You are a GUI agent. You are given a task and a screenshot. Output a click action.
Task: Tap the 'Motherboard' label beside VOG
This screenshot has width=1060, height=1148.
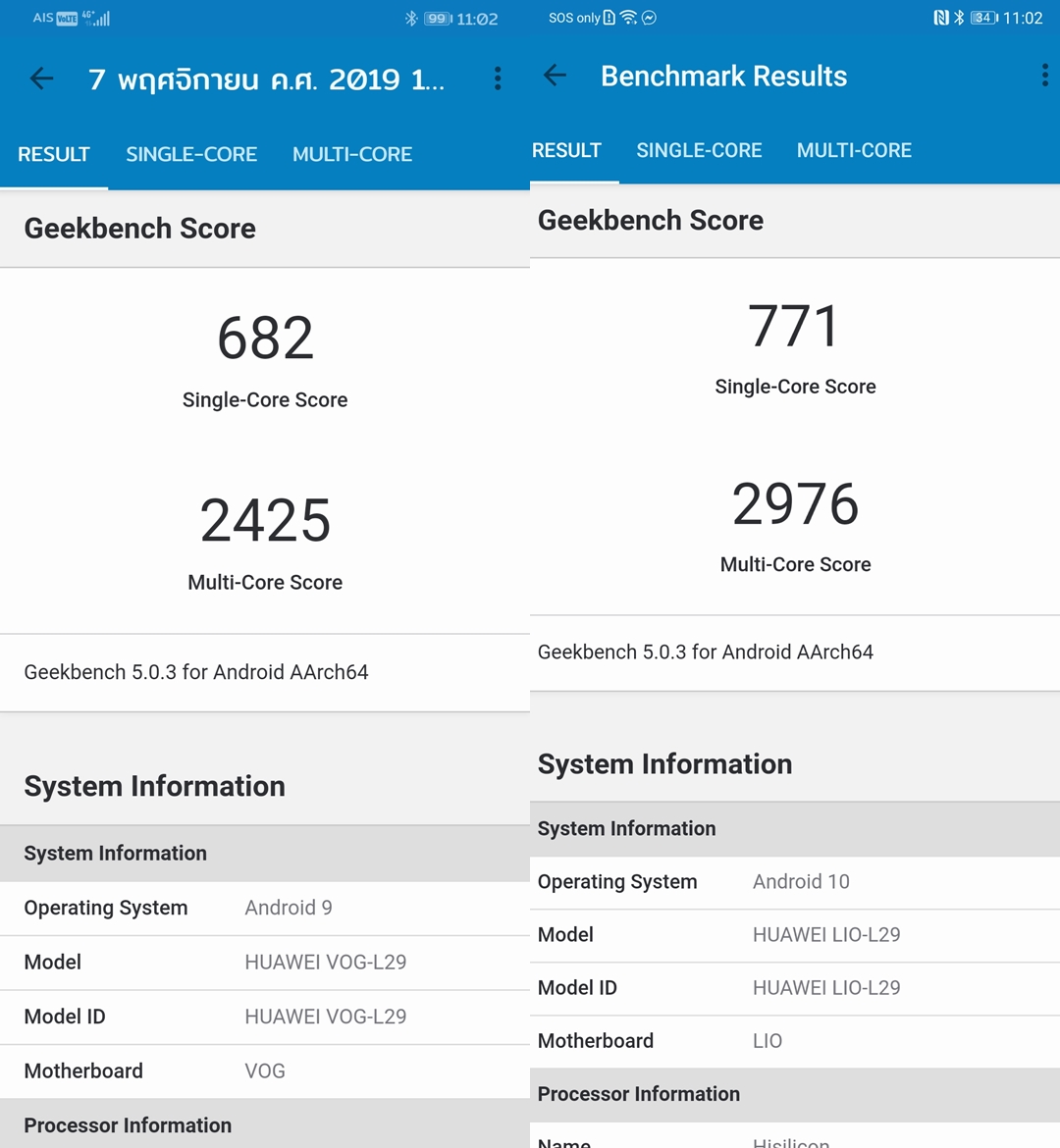pyautogui.click(x=83, y=1071)
